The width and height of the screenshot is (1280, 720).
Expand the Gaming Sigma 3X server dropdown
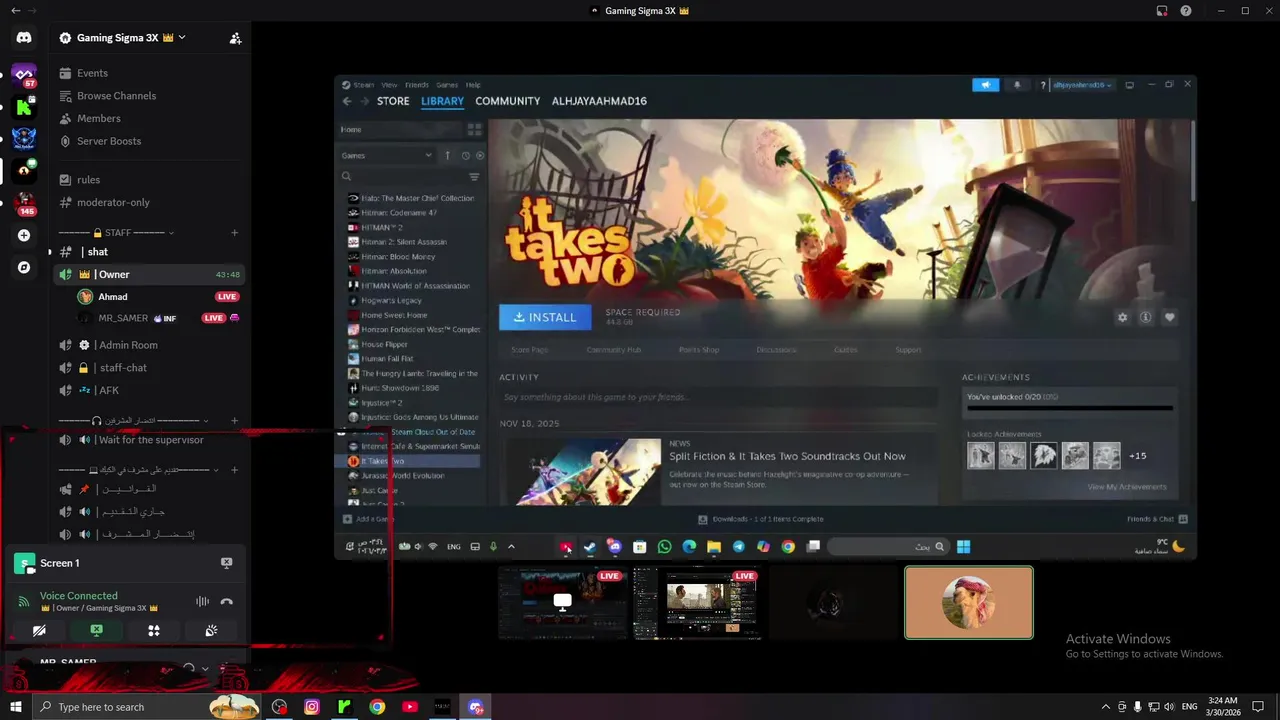tap(182, 38)
